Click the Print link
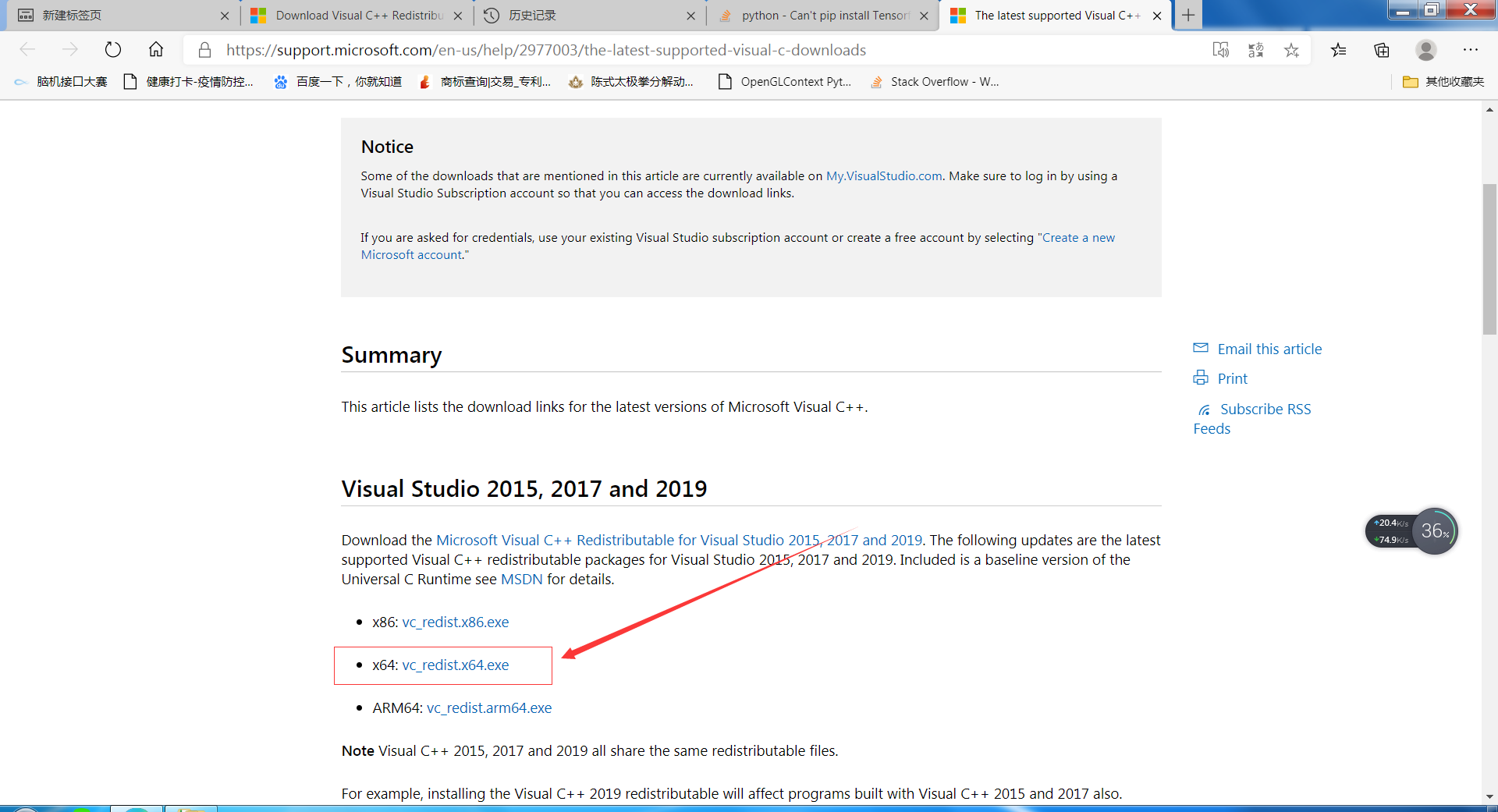This screenshot has height=812, width=1498. 1233,379
